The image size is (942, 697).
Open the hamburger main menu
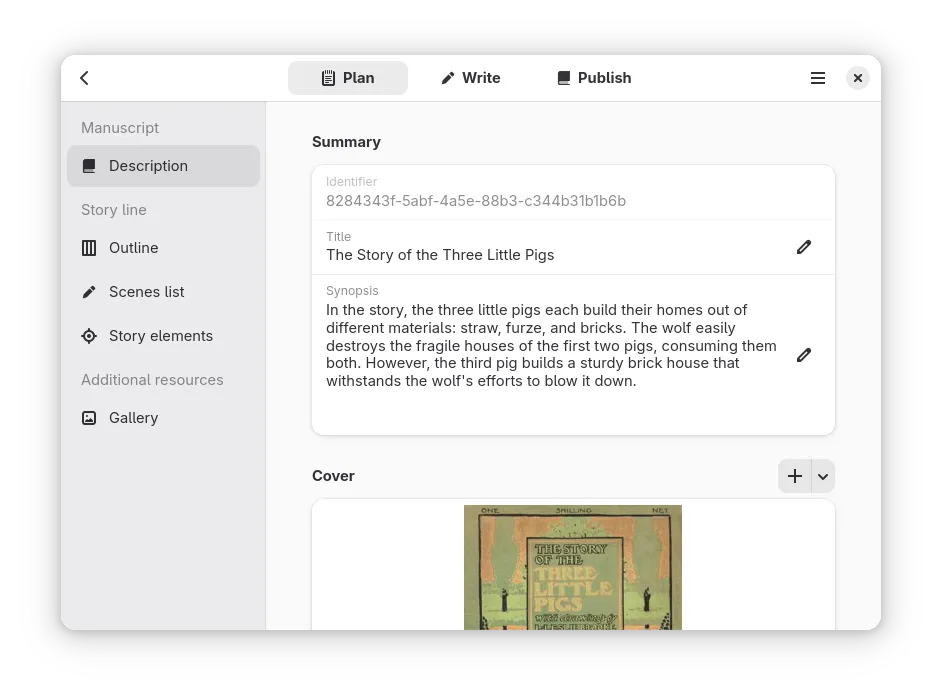click(x=817, y=78)
